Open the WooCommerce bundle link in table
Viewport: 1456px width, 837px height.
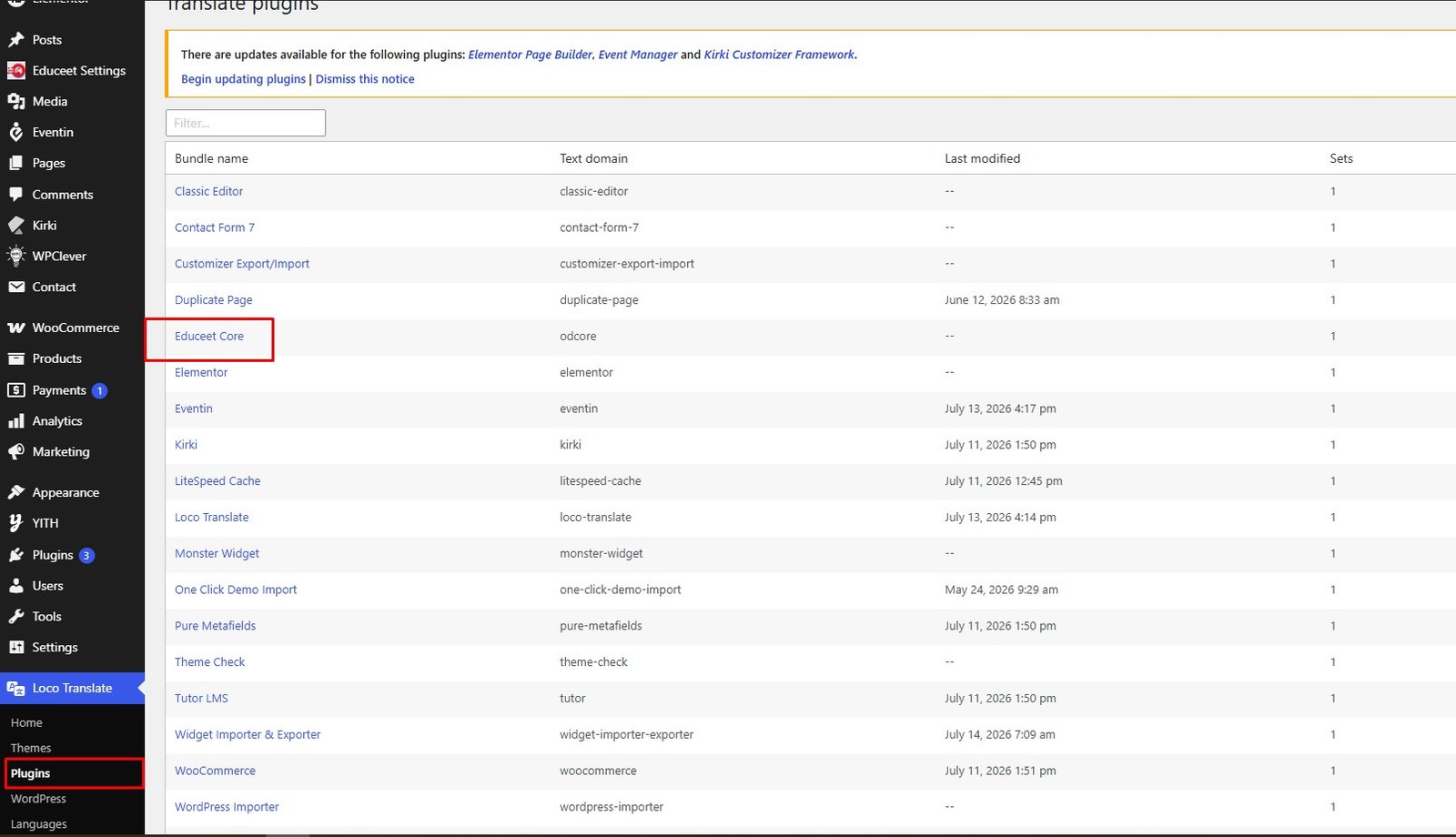coord(215,771)
